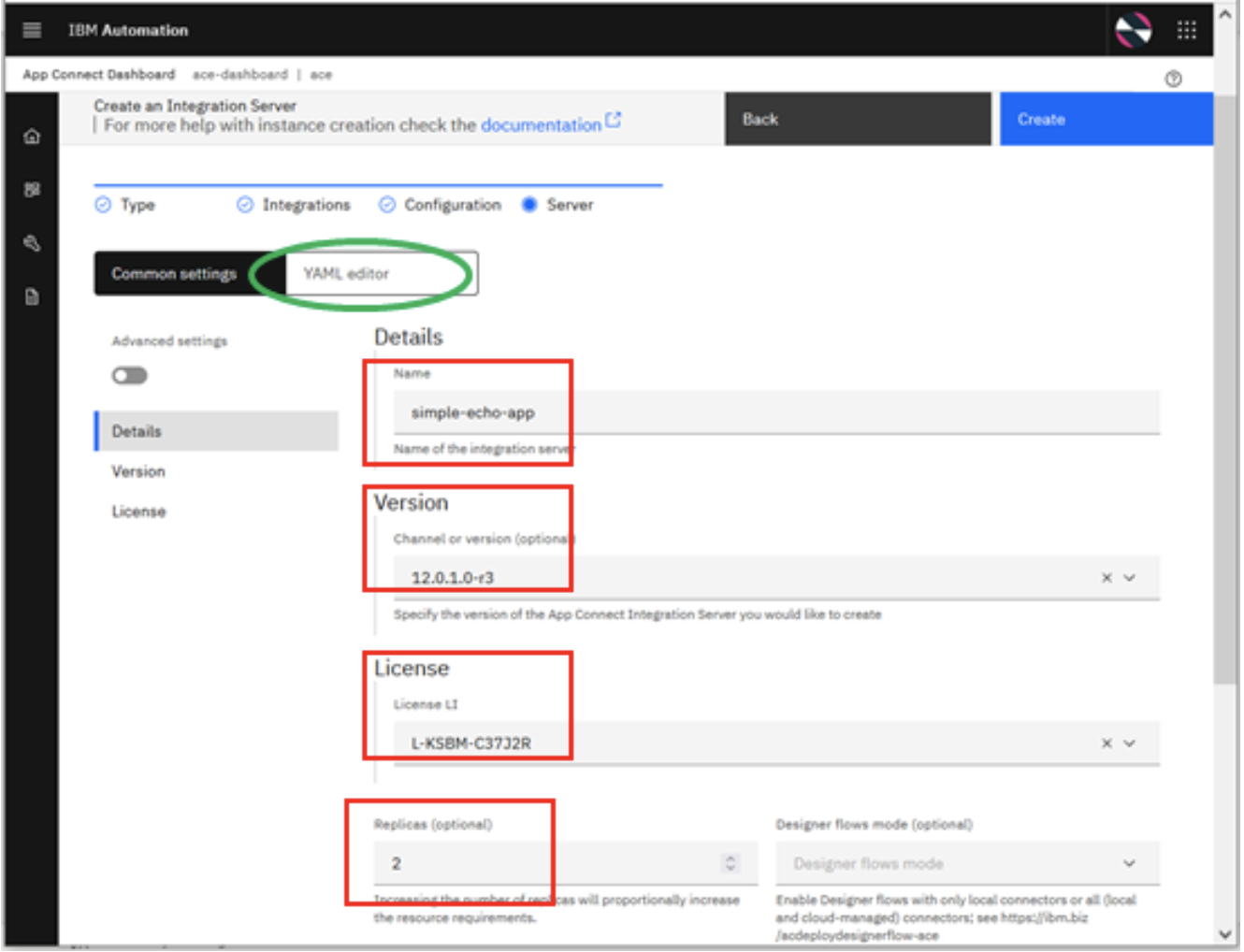Click the Replicas number field
Image resolution: width=1244 pixels, height=952 pixels.
[566, 863]
